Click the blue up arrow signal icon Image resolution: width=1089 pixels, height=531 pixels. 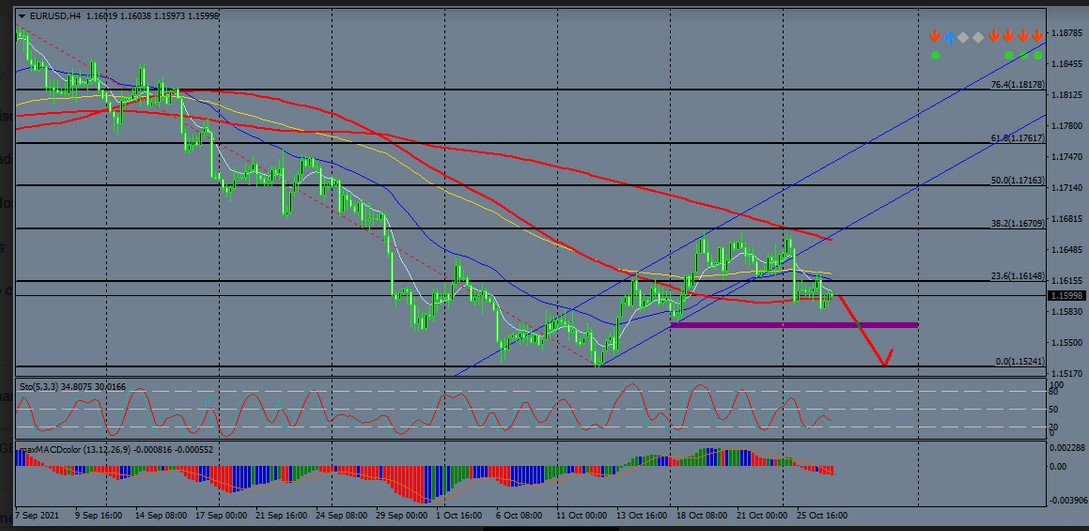click(949, 37)
